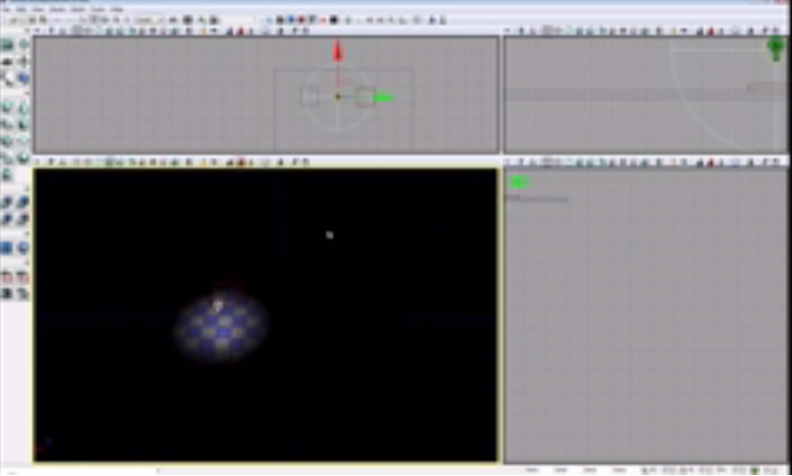
Task: Switch to Terrain editing mode in left toolbox
Action: [x=7, y=61]
